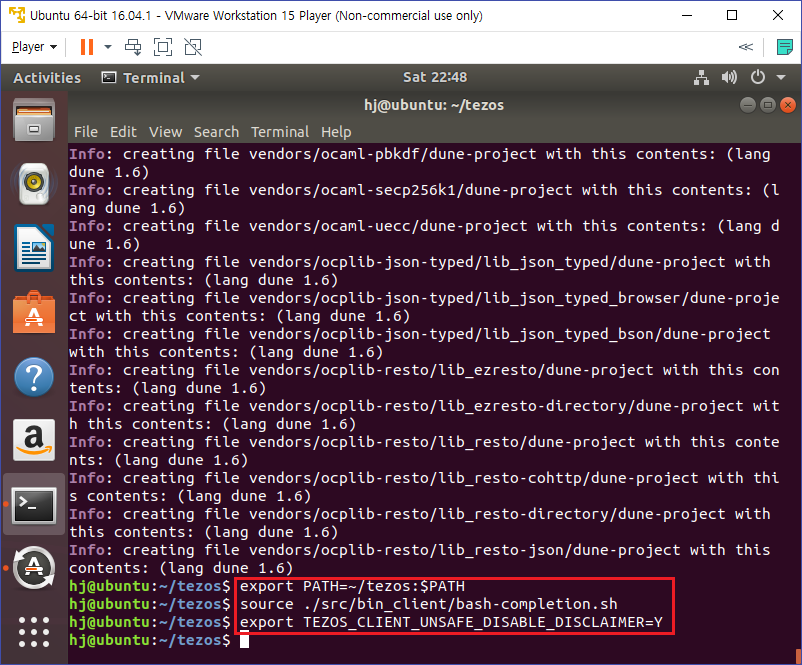Click ocaml-pbkdf/dune-project info line

click(424, 163)
